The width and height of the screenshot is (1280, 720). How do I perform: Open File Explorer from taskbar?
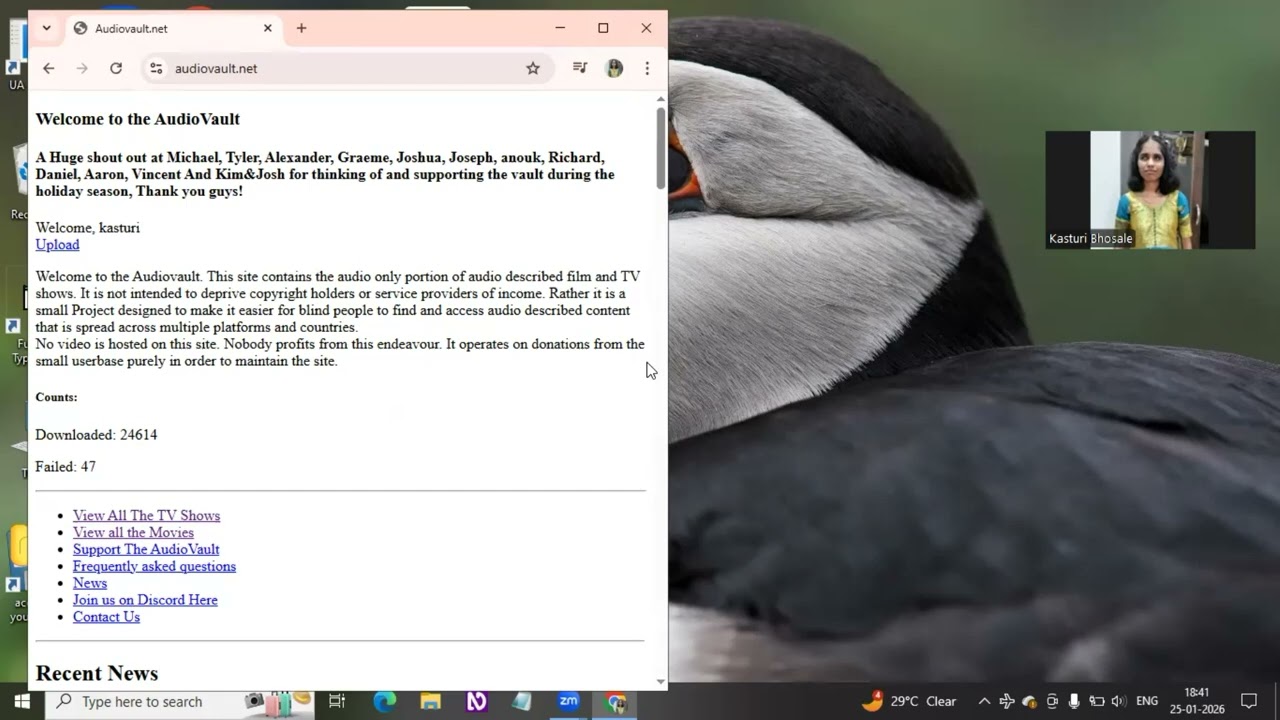point(431,701)
